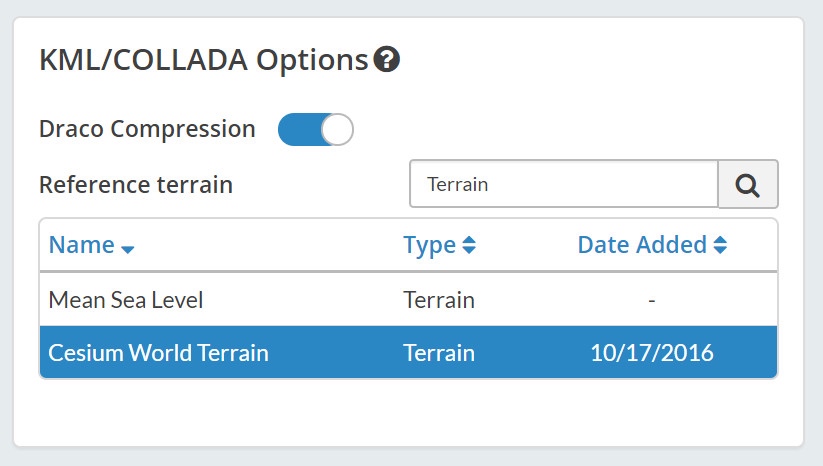
Task: Click the Reference terrain label
Action: click(x=135, y=184)
